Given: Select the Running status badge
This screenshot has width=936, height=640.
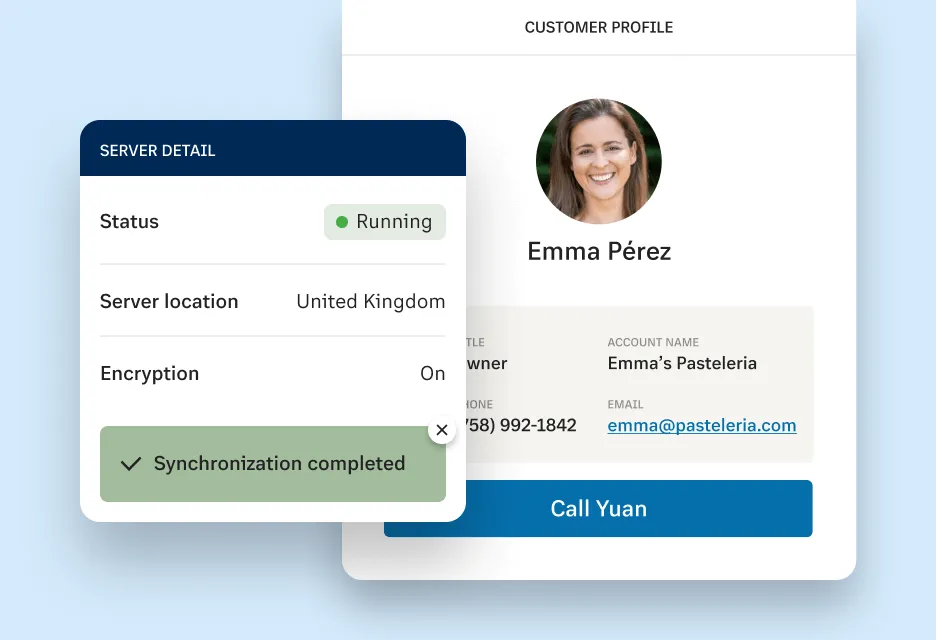Looking at the screenshot, I should 385,222.
